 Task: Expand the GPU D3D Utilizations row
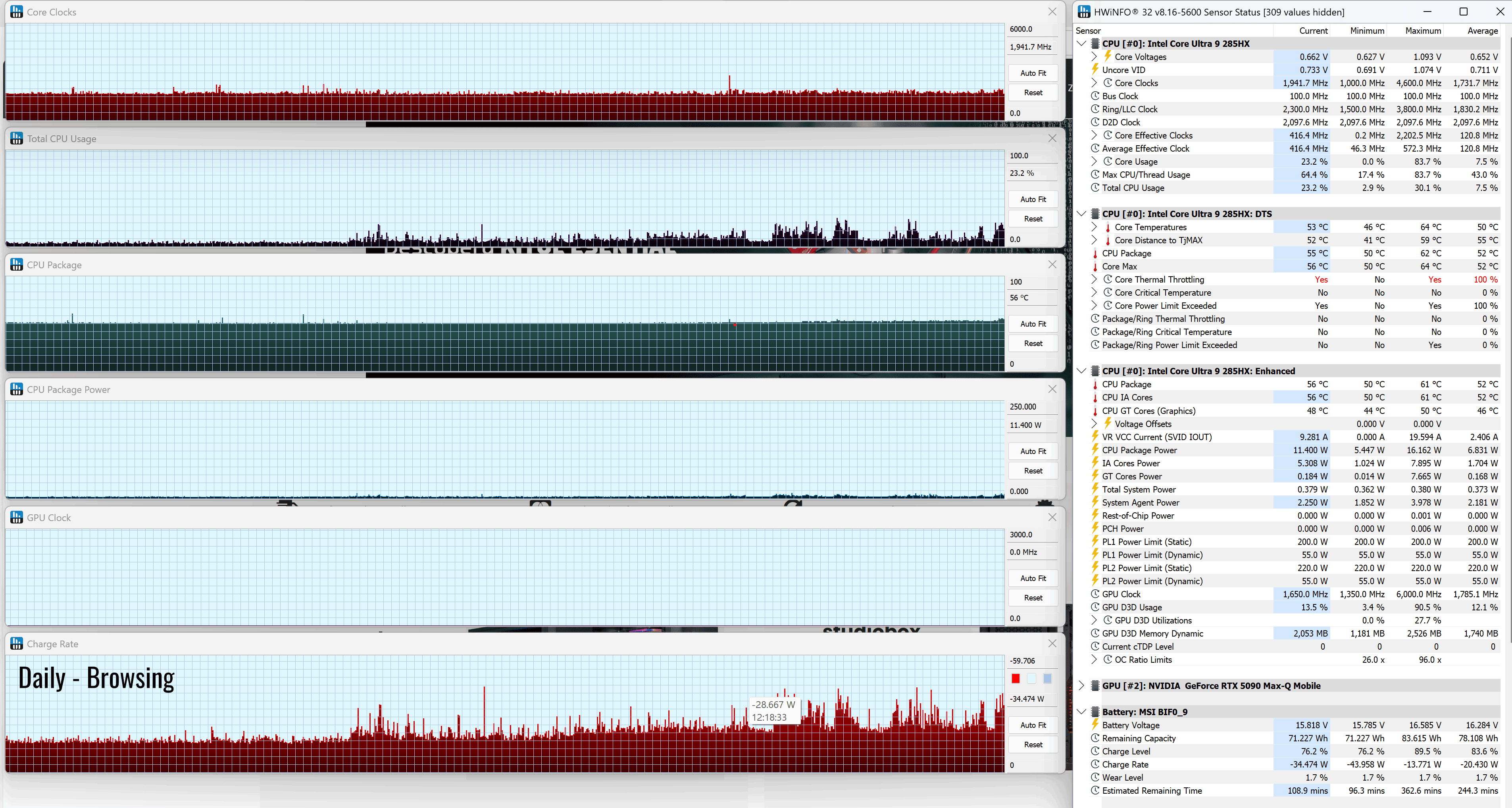[x=1094, y=620]
